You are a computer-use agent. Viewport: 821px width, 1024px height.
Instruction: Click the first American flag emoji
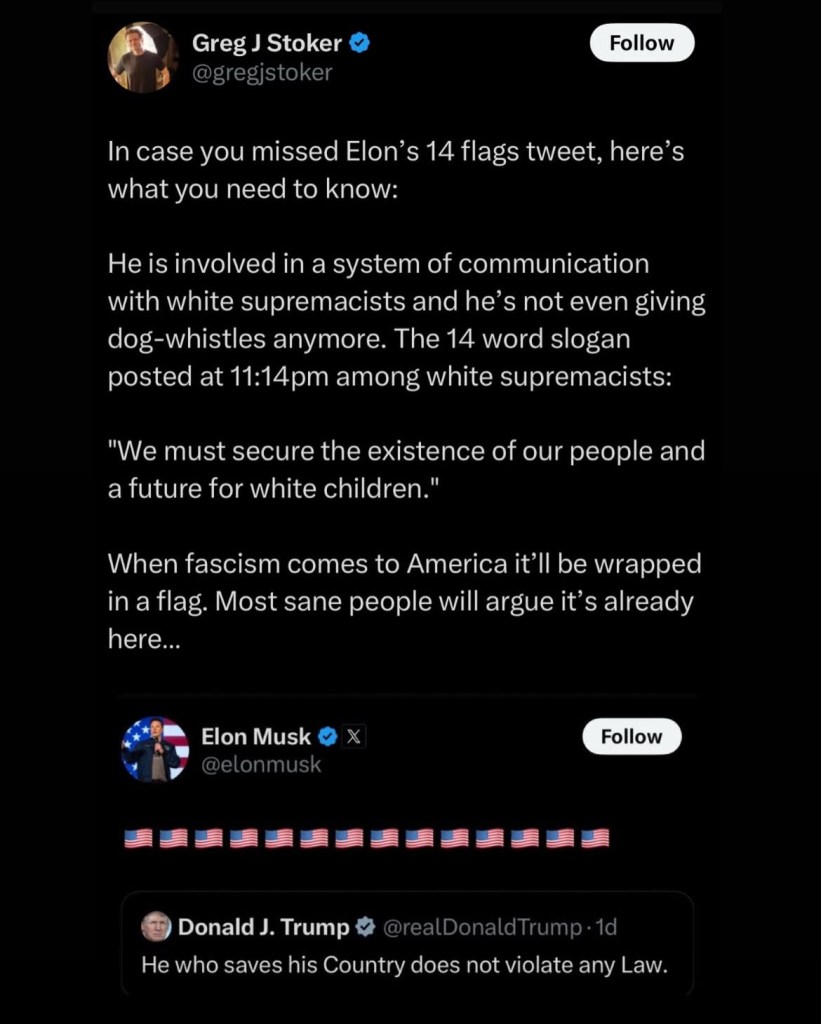pyautogui.click(x=137, y=838)
